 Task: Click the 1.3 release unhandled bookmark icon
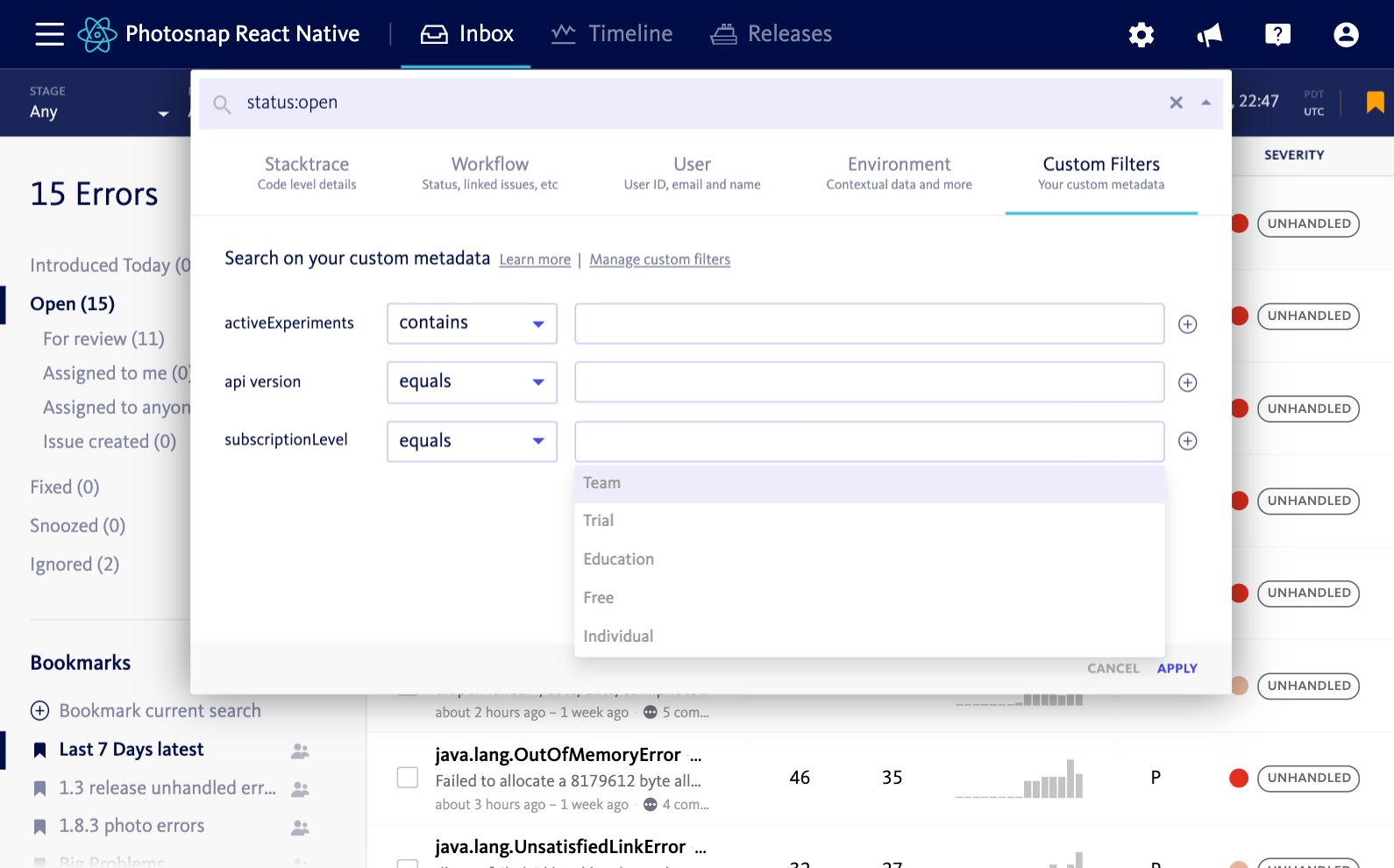(39, 788)
